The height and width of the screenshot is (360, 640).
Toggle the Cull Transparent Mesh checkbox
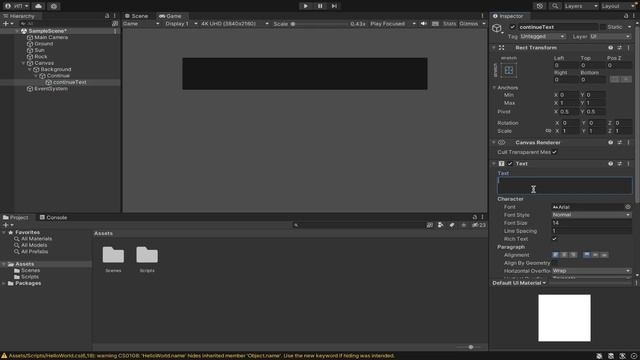(554, 152)
